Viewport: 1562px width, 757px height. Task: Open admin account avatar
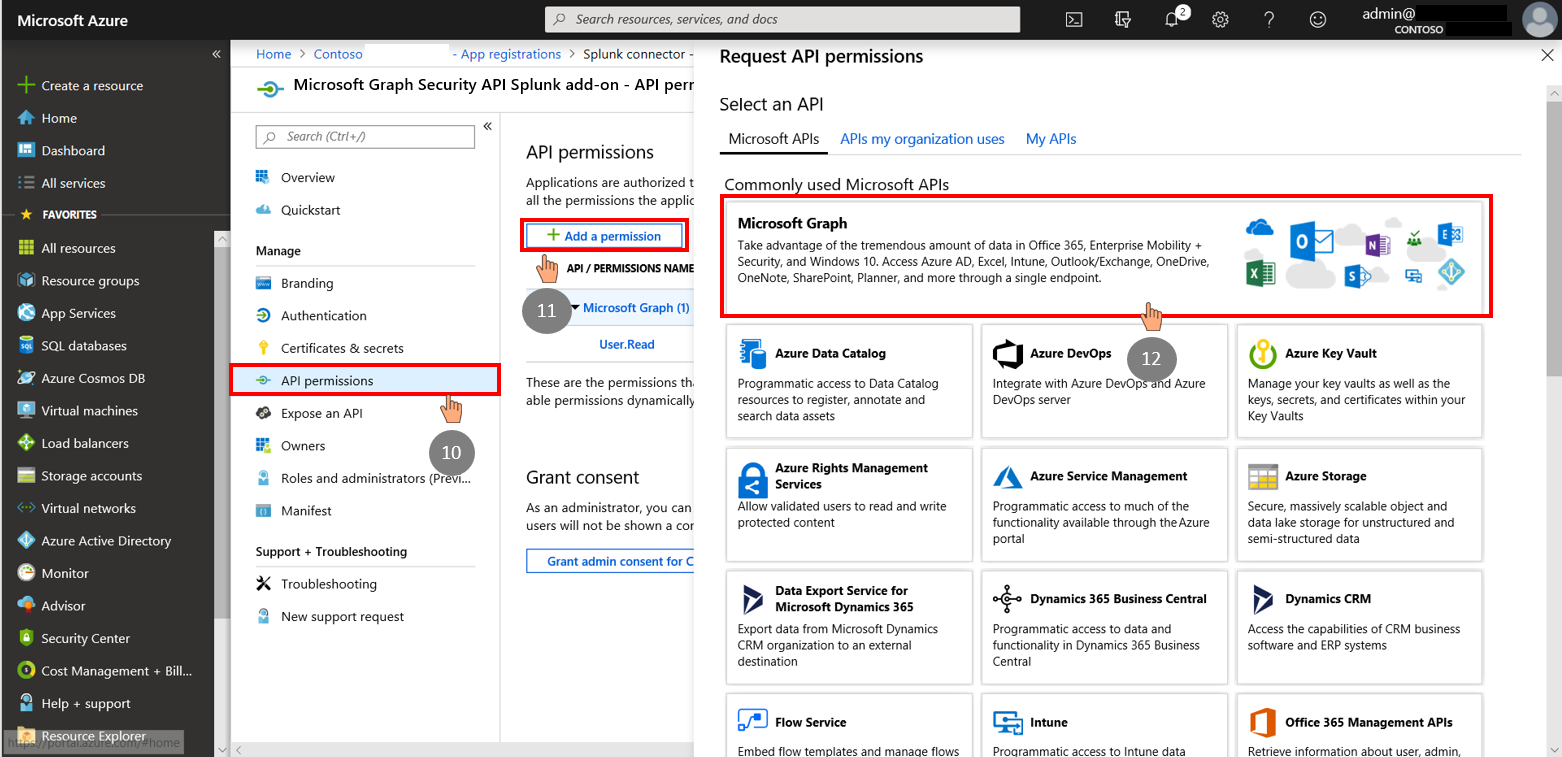tap(1539, 19)
